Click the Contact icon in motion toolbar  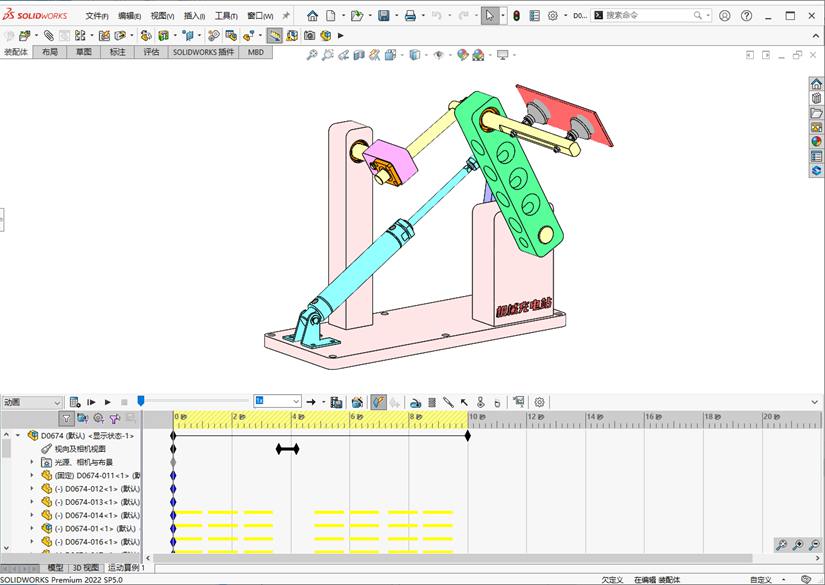click(480, 402)
